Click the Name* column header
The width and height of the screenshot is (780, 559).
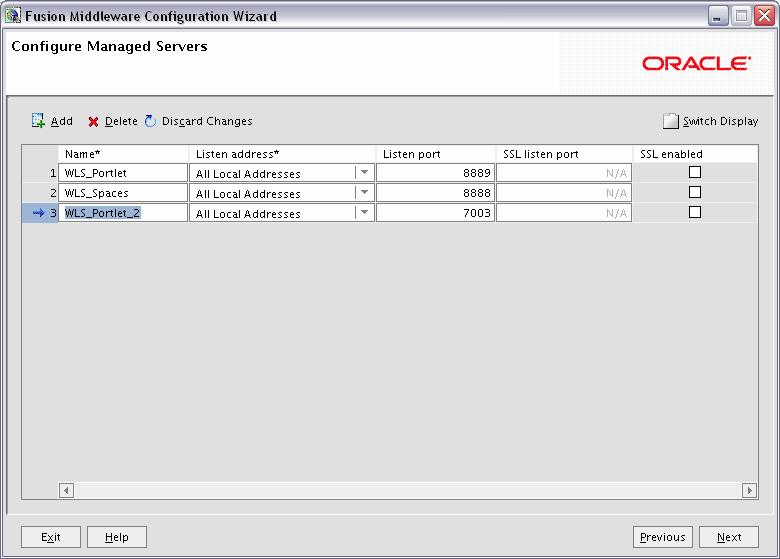coord(123,154)
